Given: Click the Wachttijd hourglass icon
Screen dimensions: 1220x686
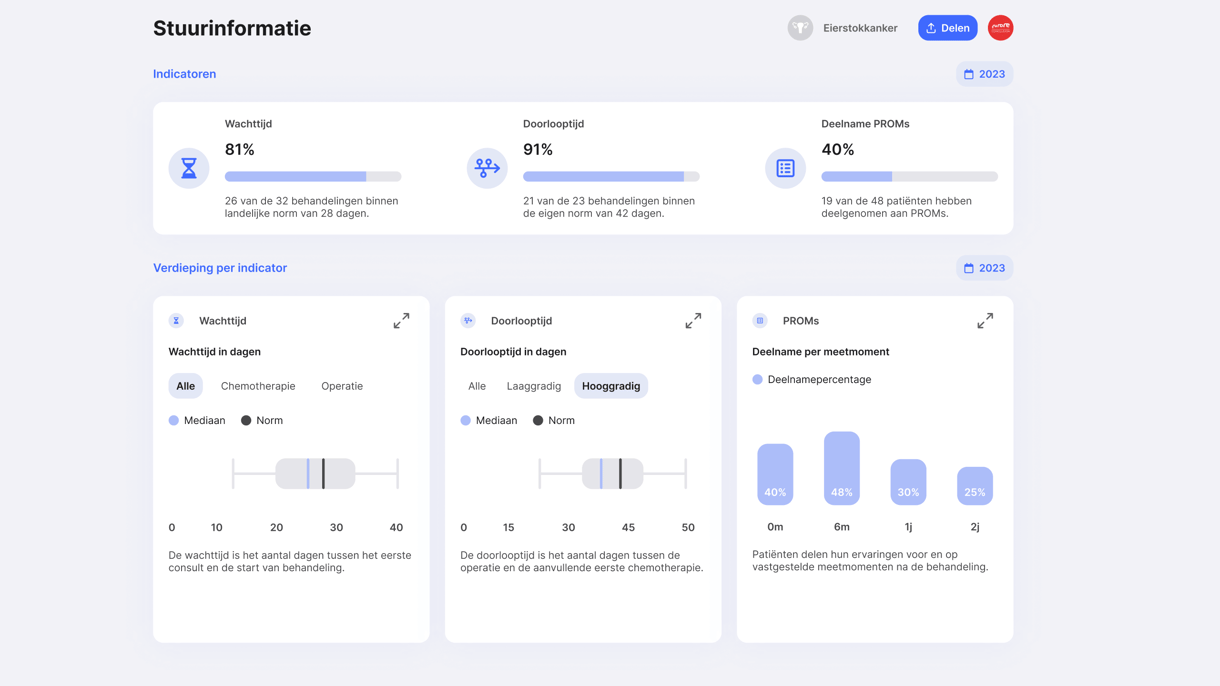Looking at the screenshot, I should [x=189, y=168].
